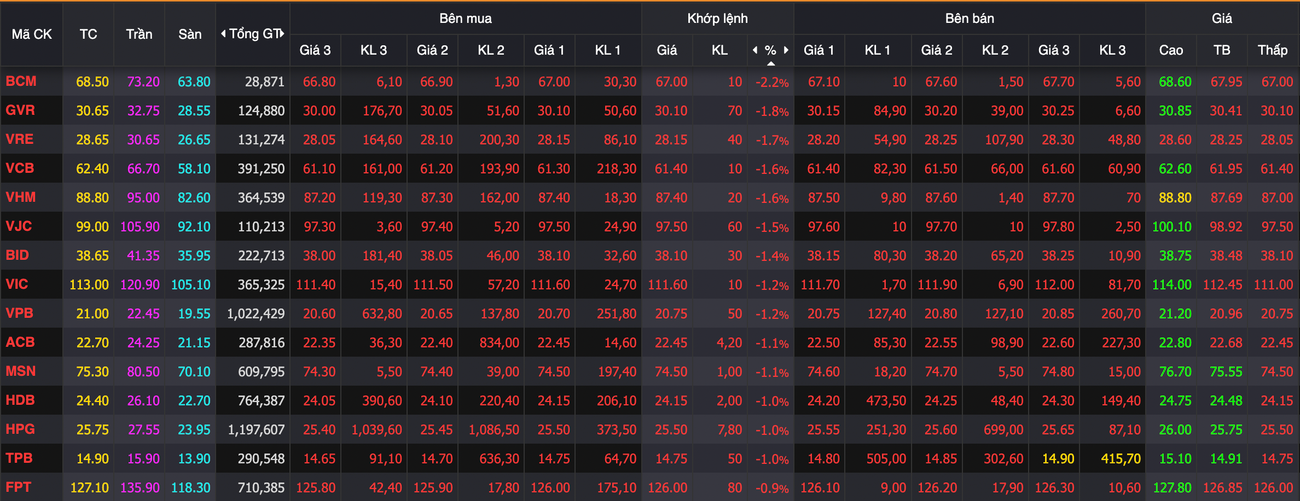The width and height of the screenshot is (1300, 501).
Task: Sort by the TC reference price header
Action: (88, 34)
